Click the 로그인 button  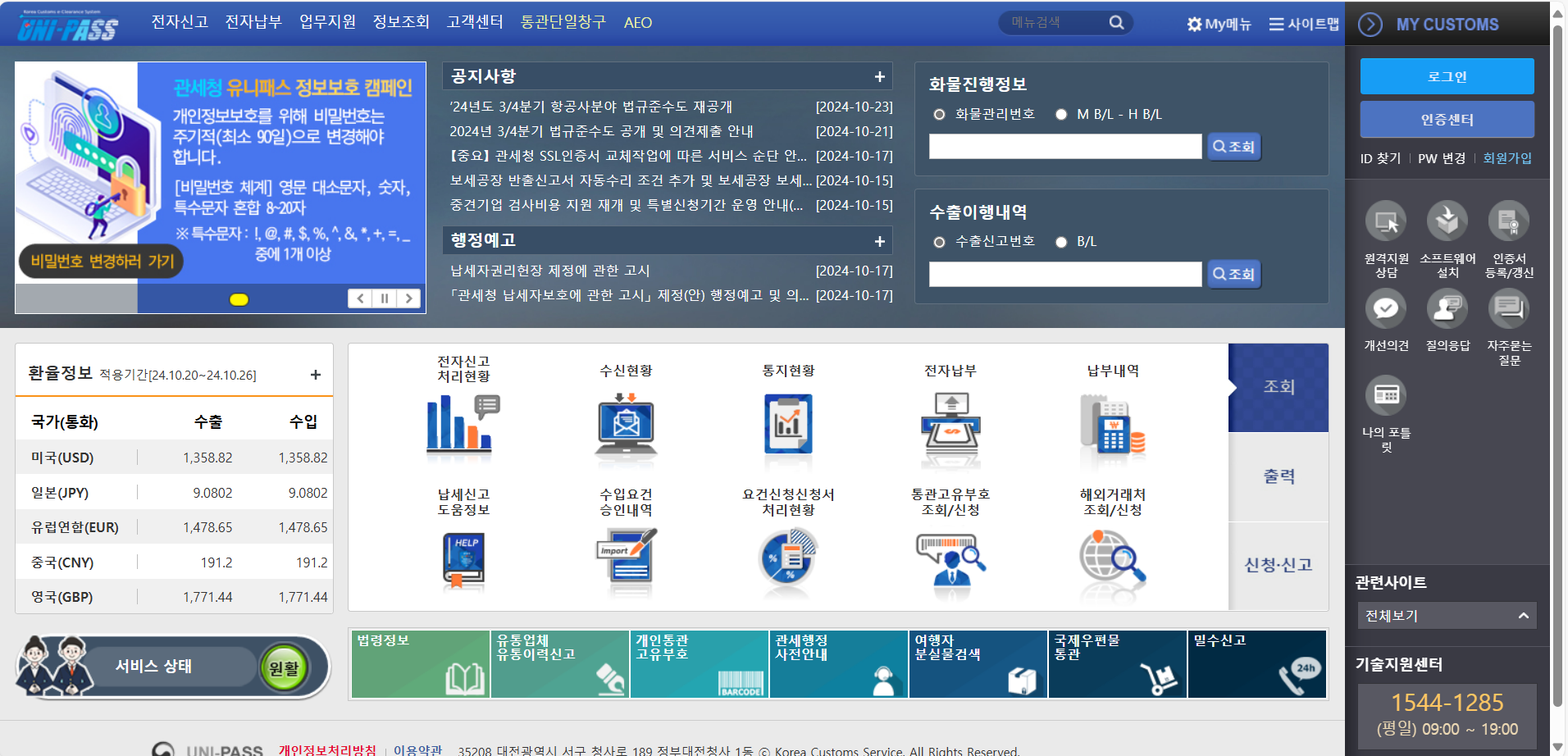[1447, 76]
